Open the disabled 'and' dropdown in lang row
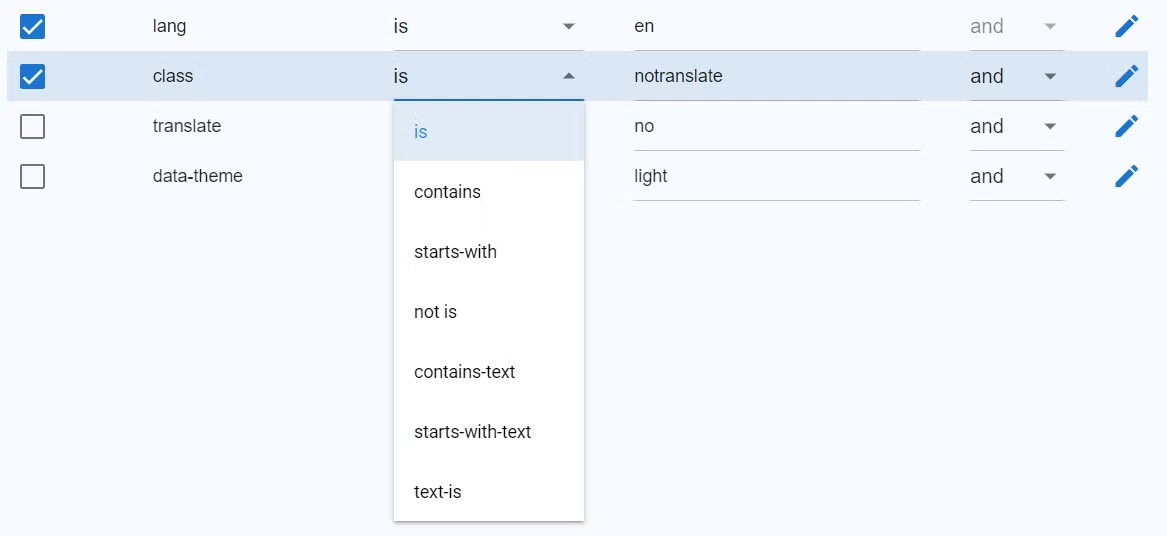1167x536 pixels. coord(1017,27)
